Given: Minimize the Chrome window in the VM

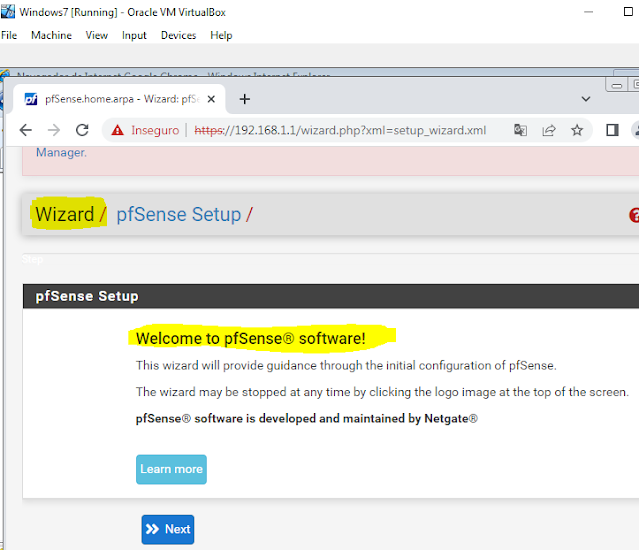Looking at the screenshot, I should click(x=617, y=86).
